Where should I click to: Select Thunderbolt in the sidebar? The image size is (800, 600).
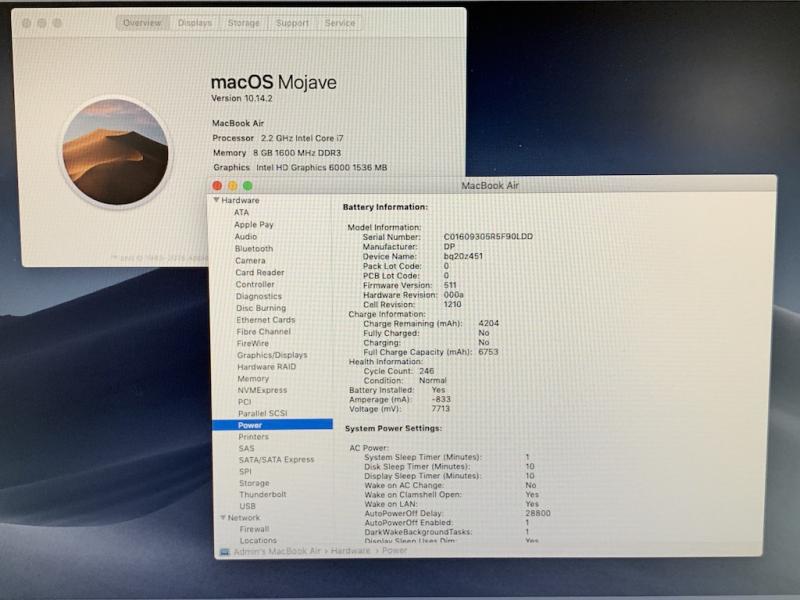[263, 494]
